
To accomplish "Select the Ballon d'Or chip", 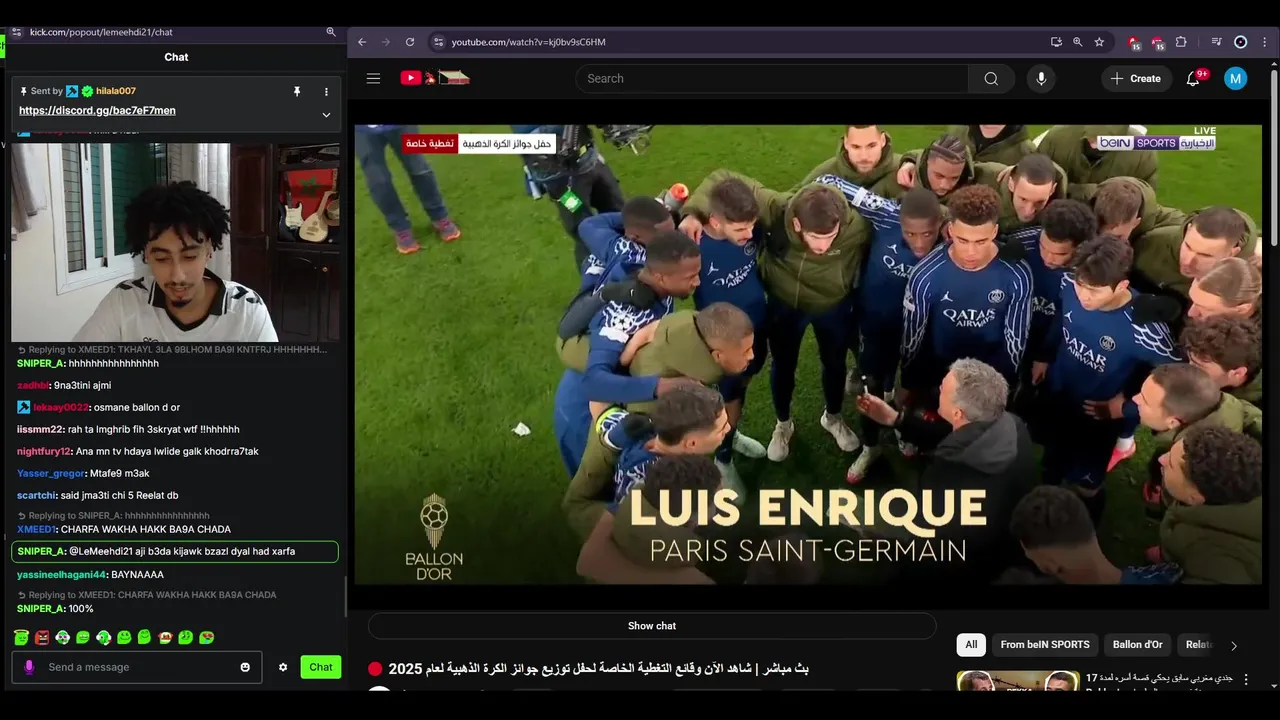I will [1138, 645].
